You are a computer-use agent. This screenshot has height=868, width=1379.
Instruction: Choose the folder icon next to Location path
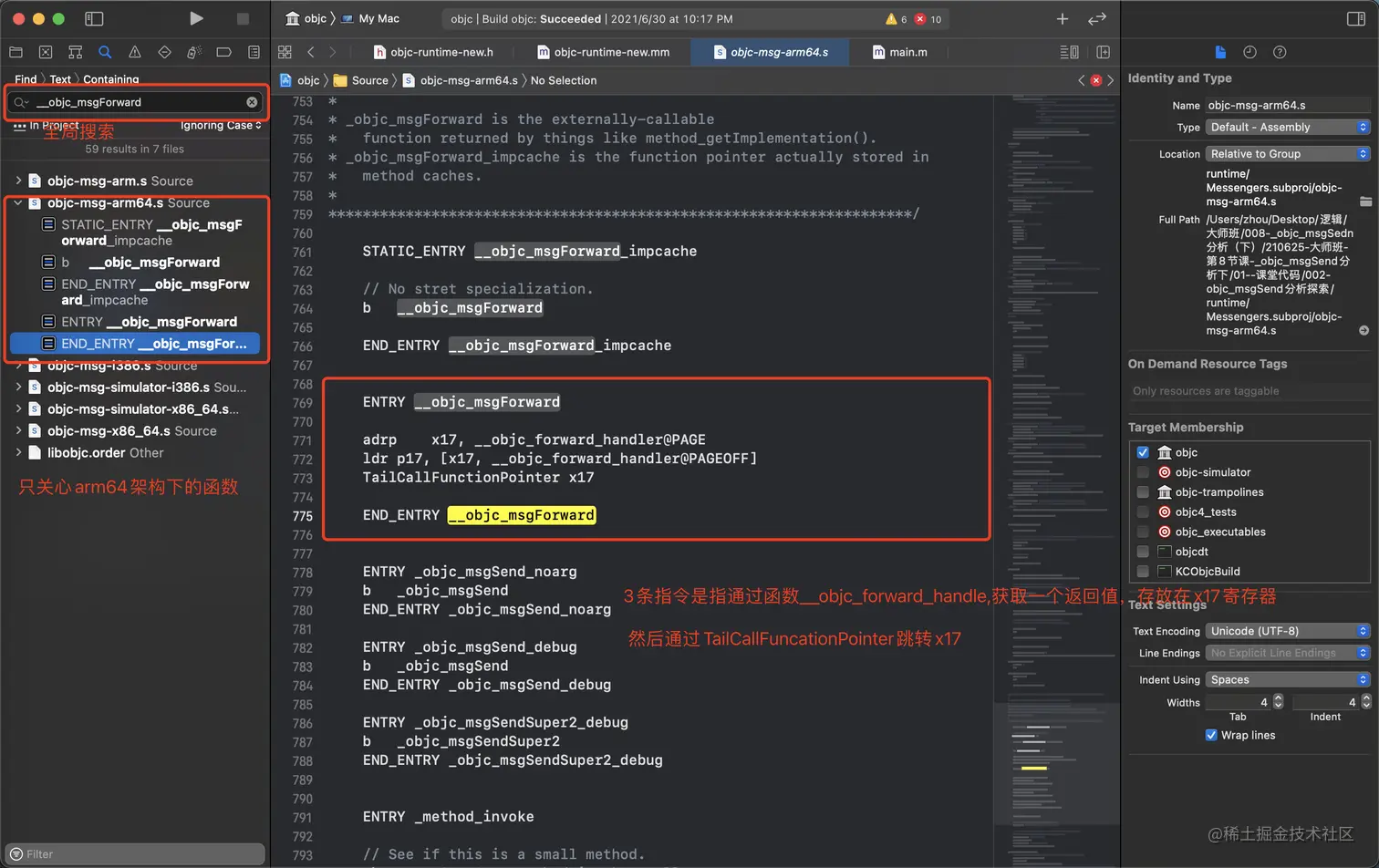point(1365,201)
